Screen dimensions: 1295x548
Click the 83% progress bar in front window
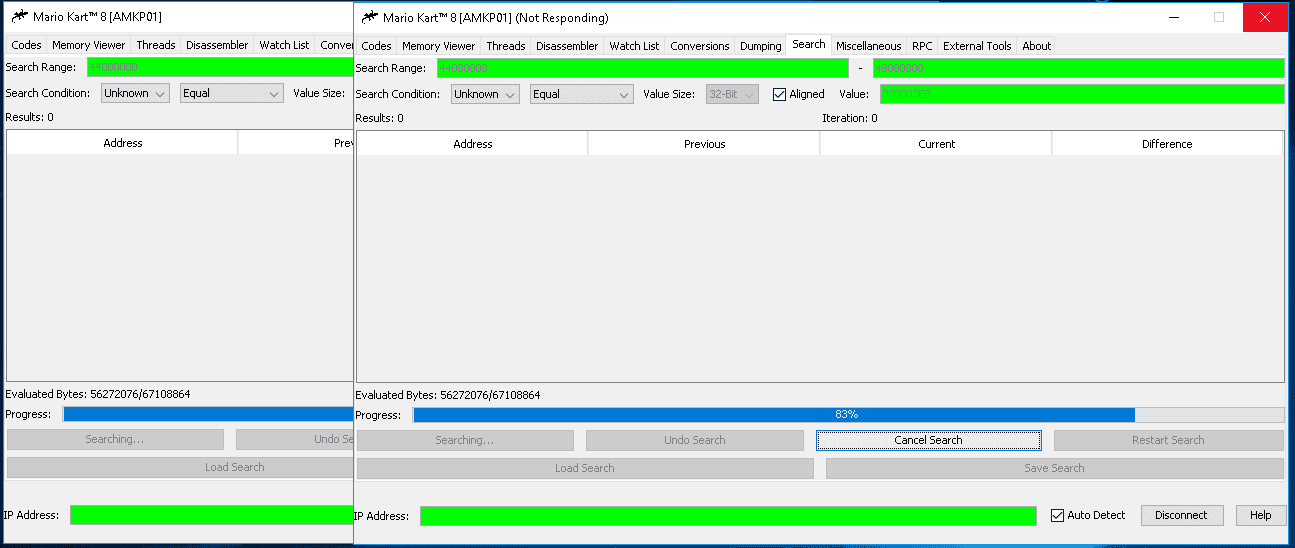tap(848, 414)
